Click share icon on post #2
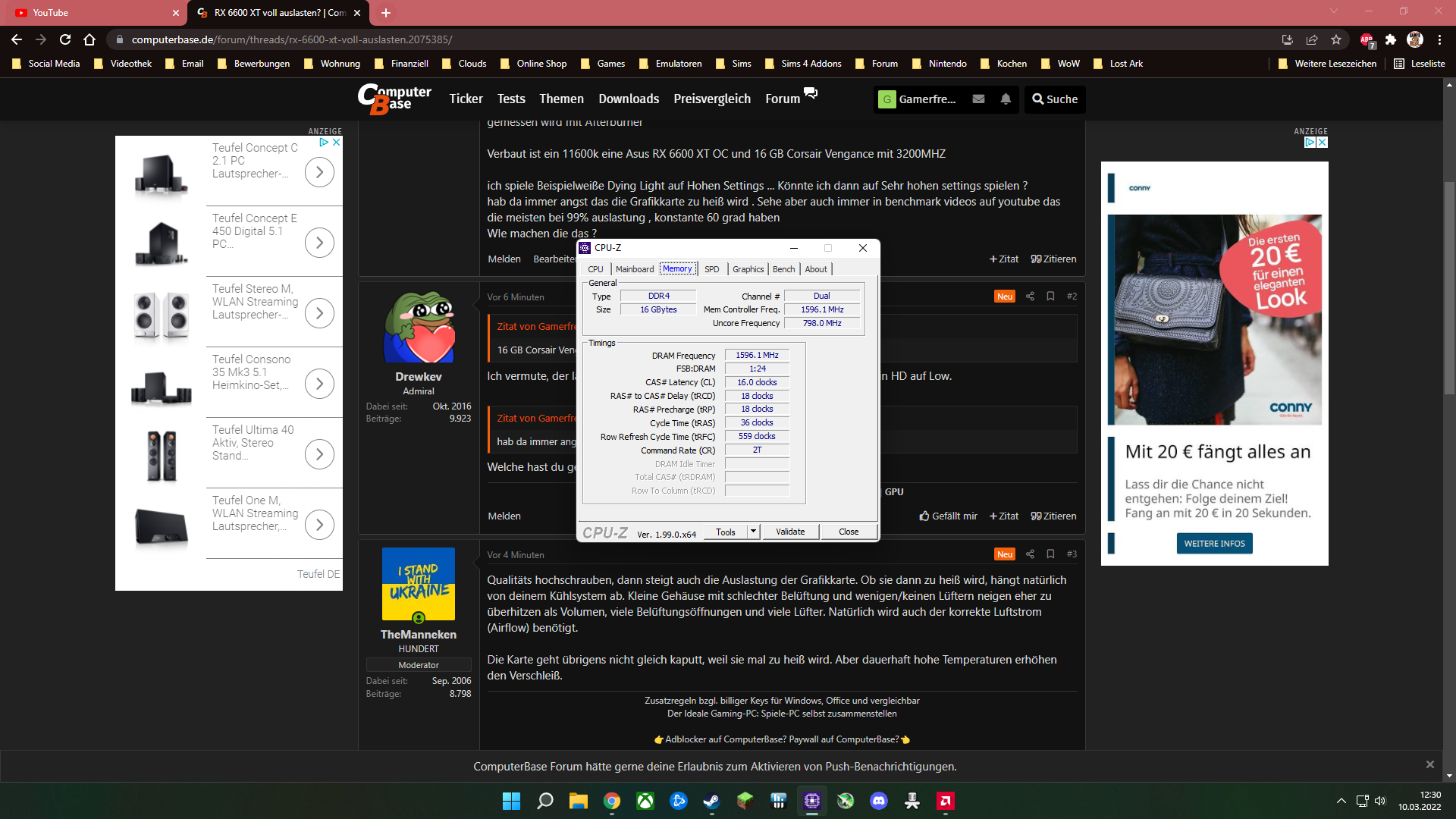Screen dimensions: 1456x819 tap(1030, 297)
